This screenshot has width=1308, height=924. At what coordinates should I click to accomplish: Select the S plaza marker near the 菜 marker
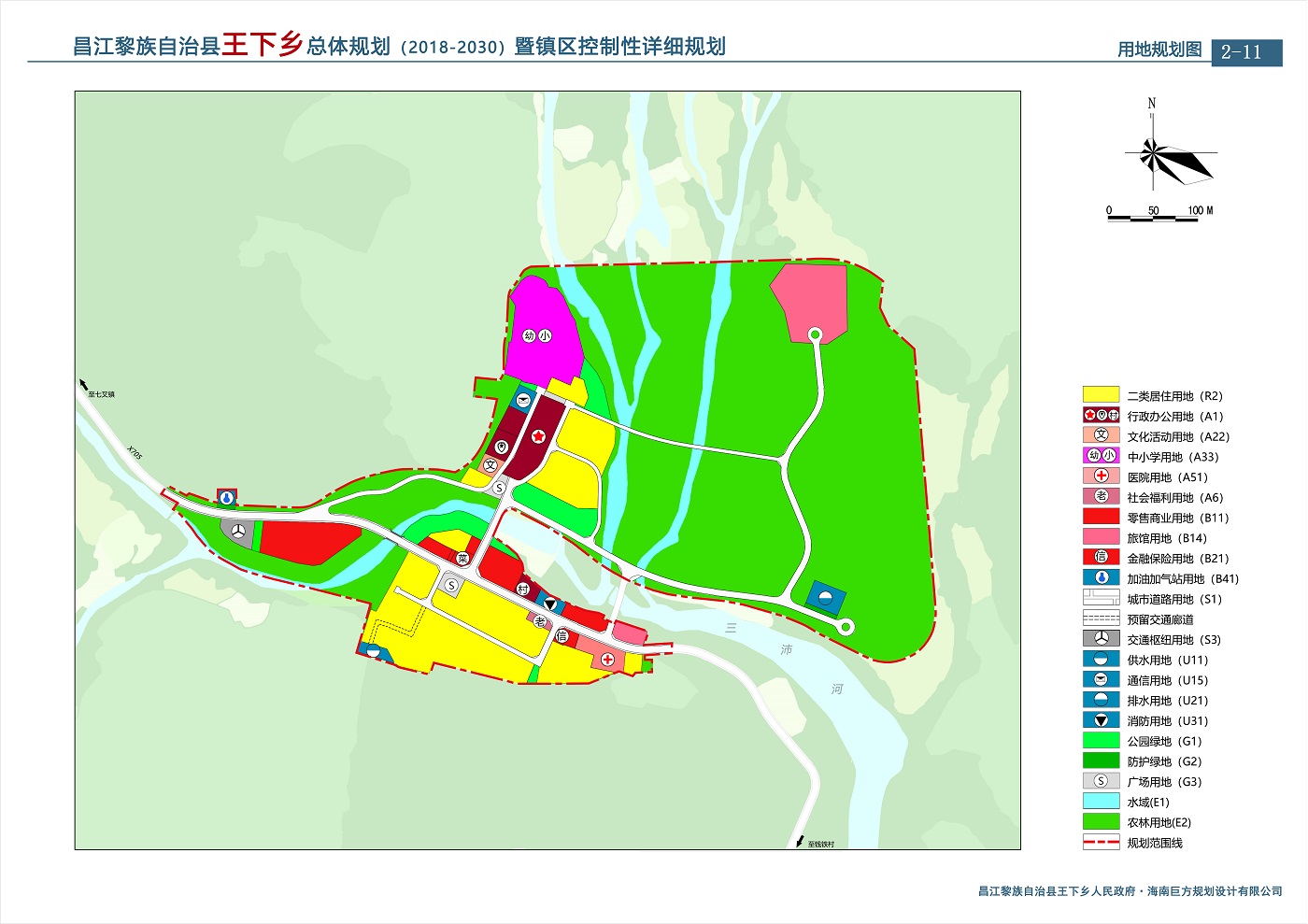451,586
